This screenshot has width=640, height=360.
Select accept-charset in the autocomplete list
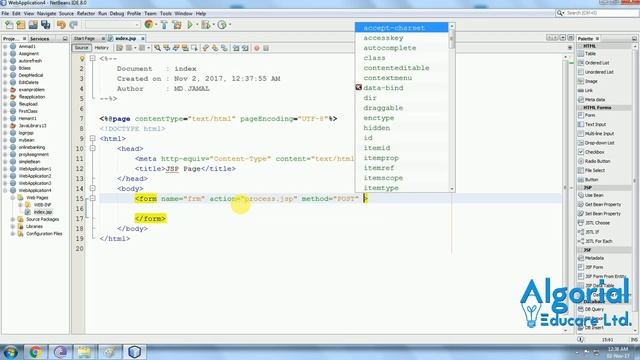tap(401, 28)
